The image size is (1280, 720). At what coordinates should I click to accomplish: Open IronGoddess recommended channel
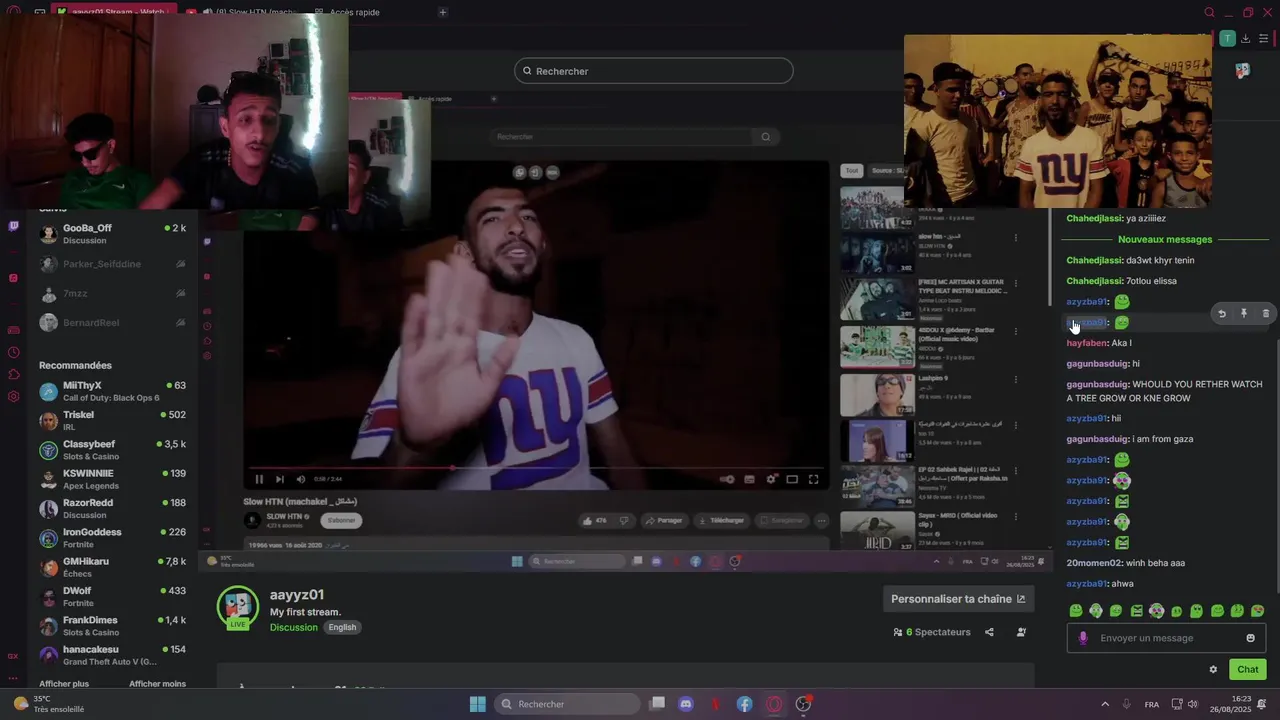(112, 538)
